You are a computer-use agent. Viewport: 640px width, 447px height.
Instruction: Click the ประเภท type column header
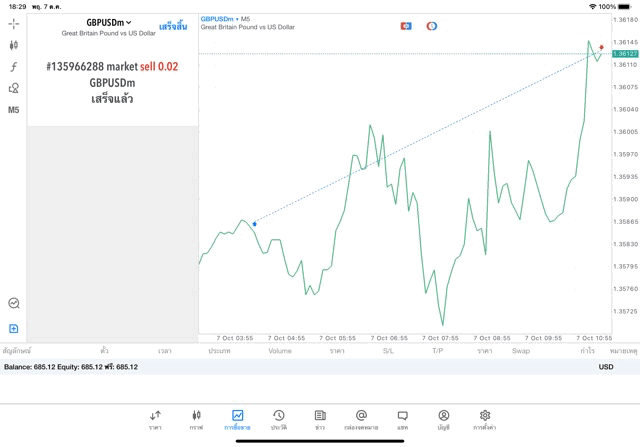(x=219, y=351)
